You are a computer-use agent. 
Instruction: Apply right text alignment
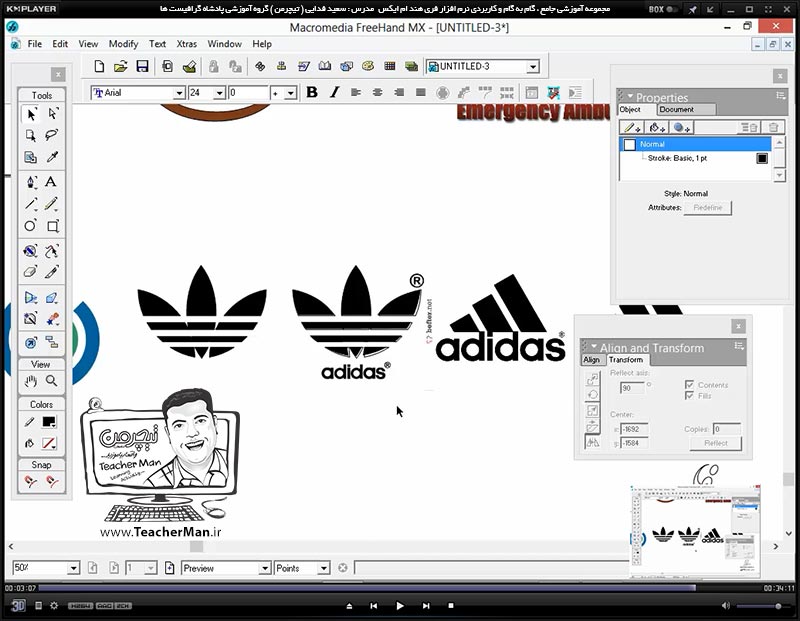tap(399, 92)
